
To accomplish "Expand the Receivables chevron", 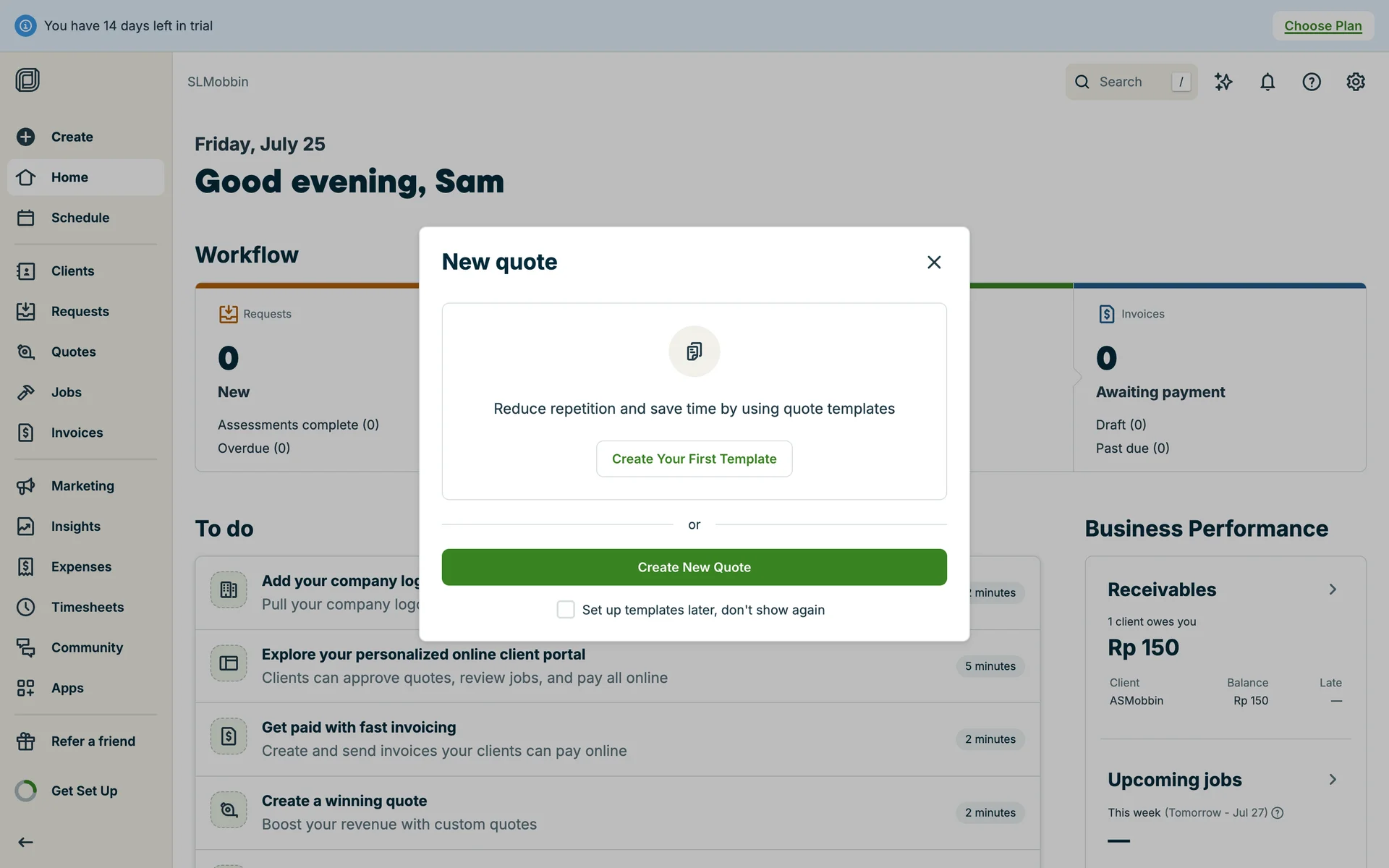I will [1333, 590].
